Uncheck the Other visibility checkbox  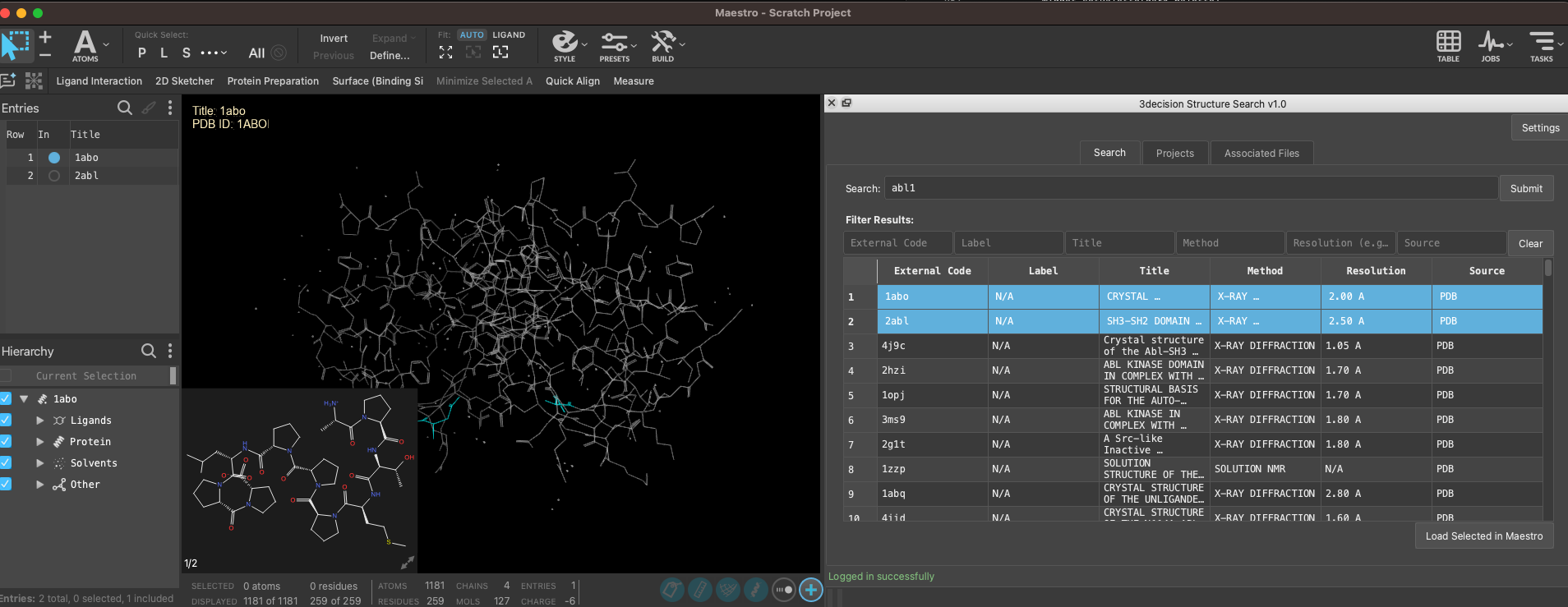click(5, 484)
